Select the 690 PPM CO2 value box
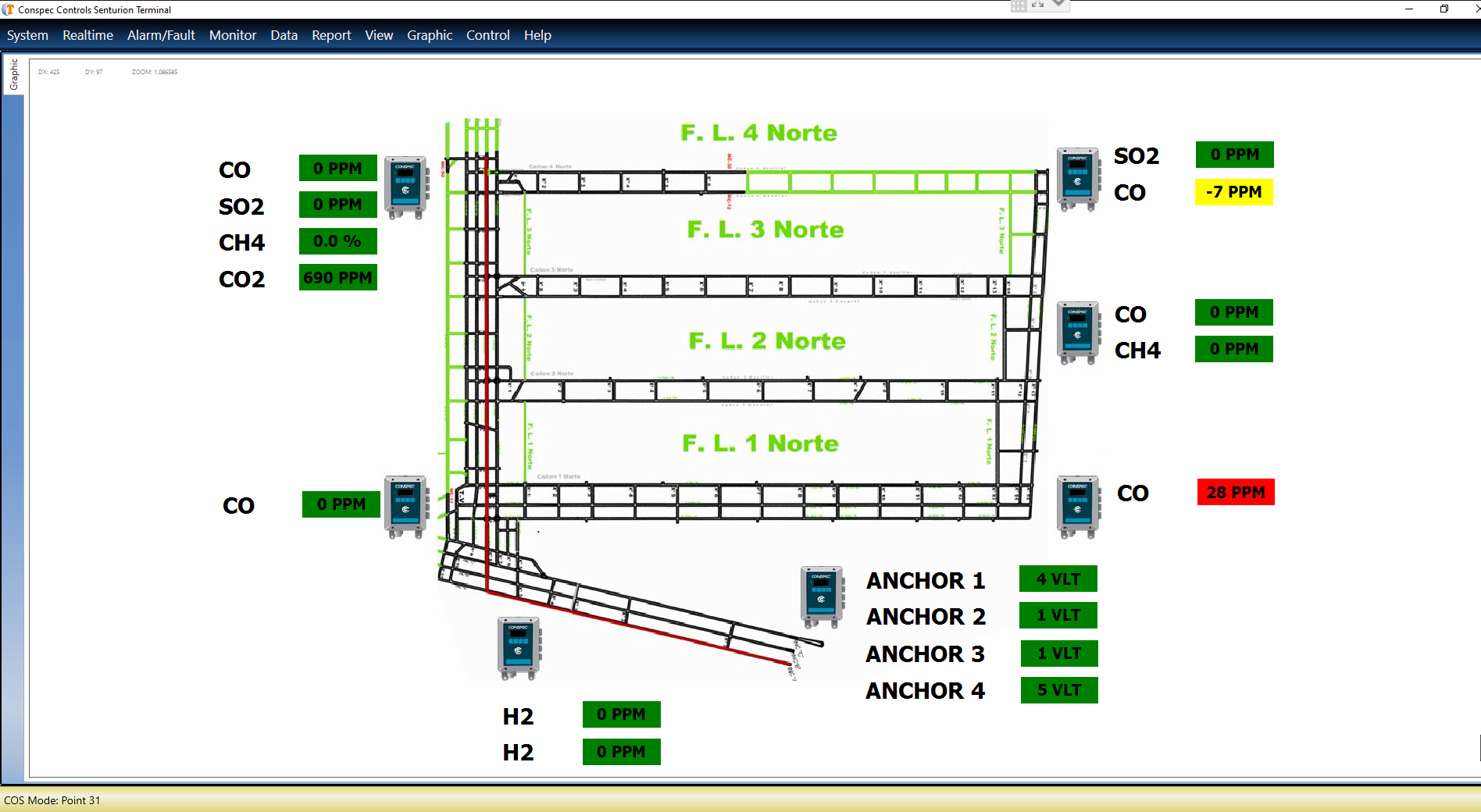 (x=337, y=277)
